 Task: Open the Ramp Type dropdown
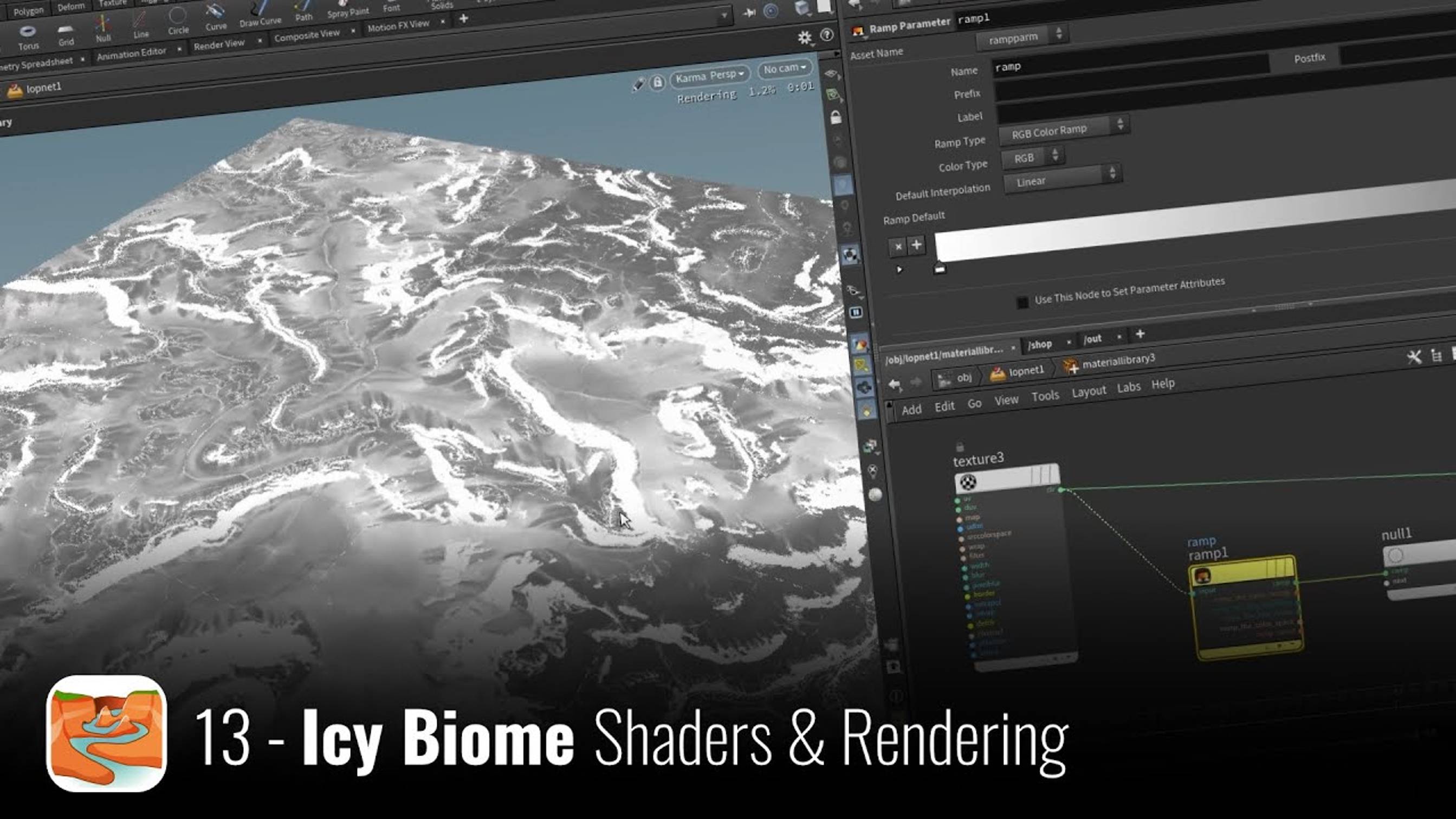(x=1064, y=131)
